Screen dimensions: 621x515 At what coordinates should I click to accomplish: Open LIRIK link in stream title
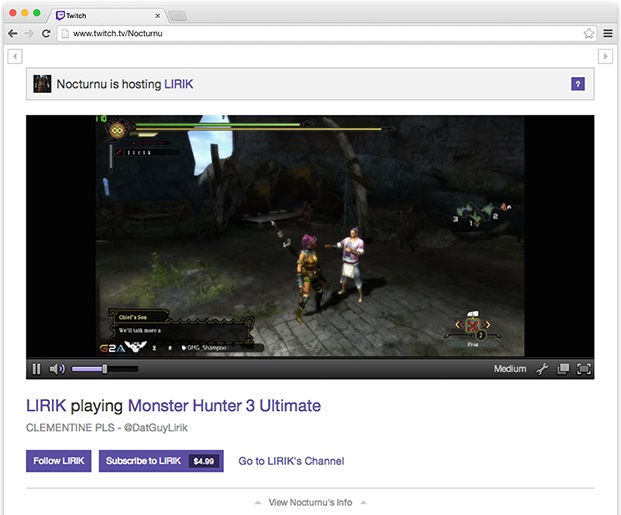(46, 406)
